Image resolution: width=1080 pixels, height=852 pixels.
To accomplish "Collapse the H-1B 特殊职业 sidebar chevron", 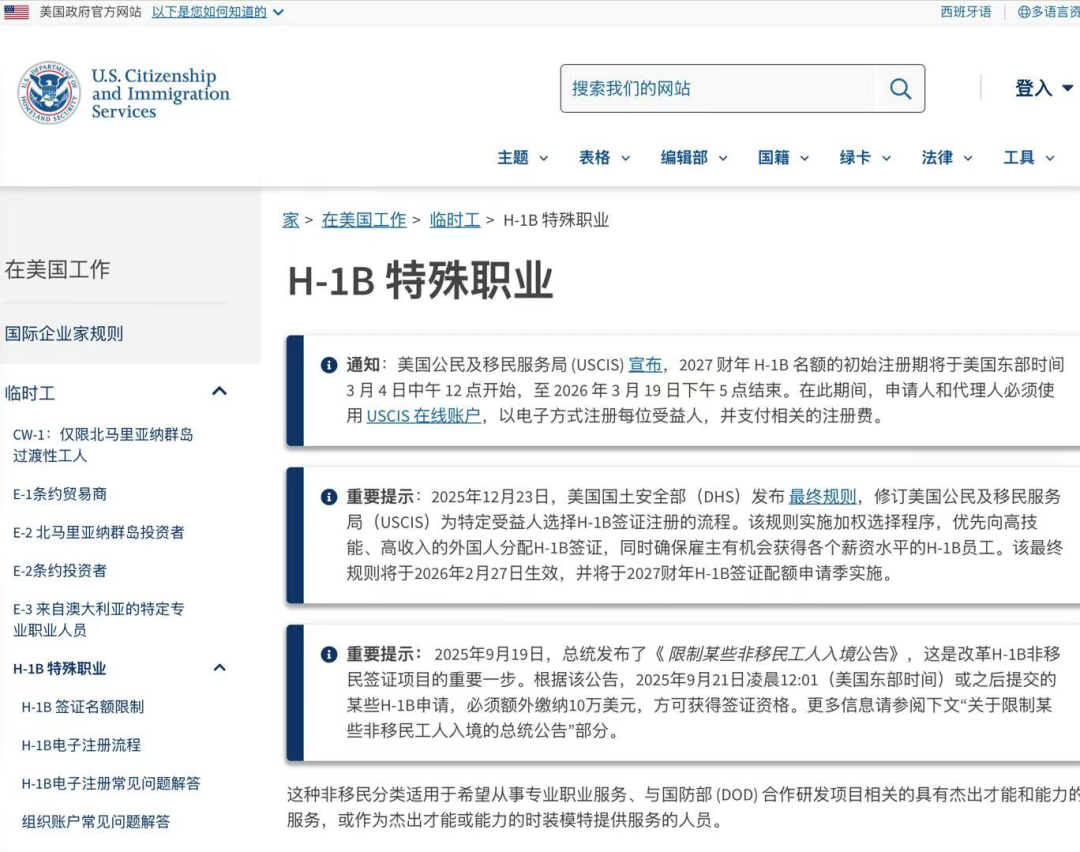I will pyautogui.click(x=220, y=667).
